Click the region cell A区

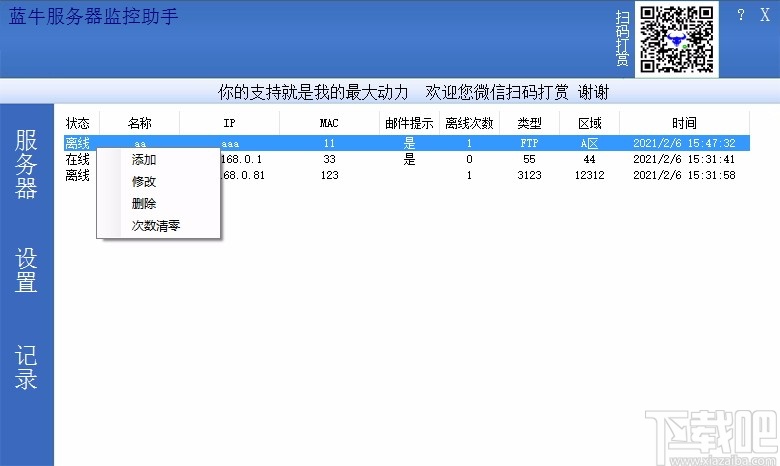(x=589, y=143)
